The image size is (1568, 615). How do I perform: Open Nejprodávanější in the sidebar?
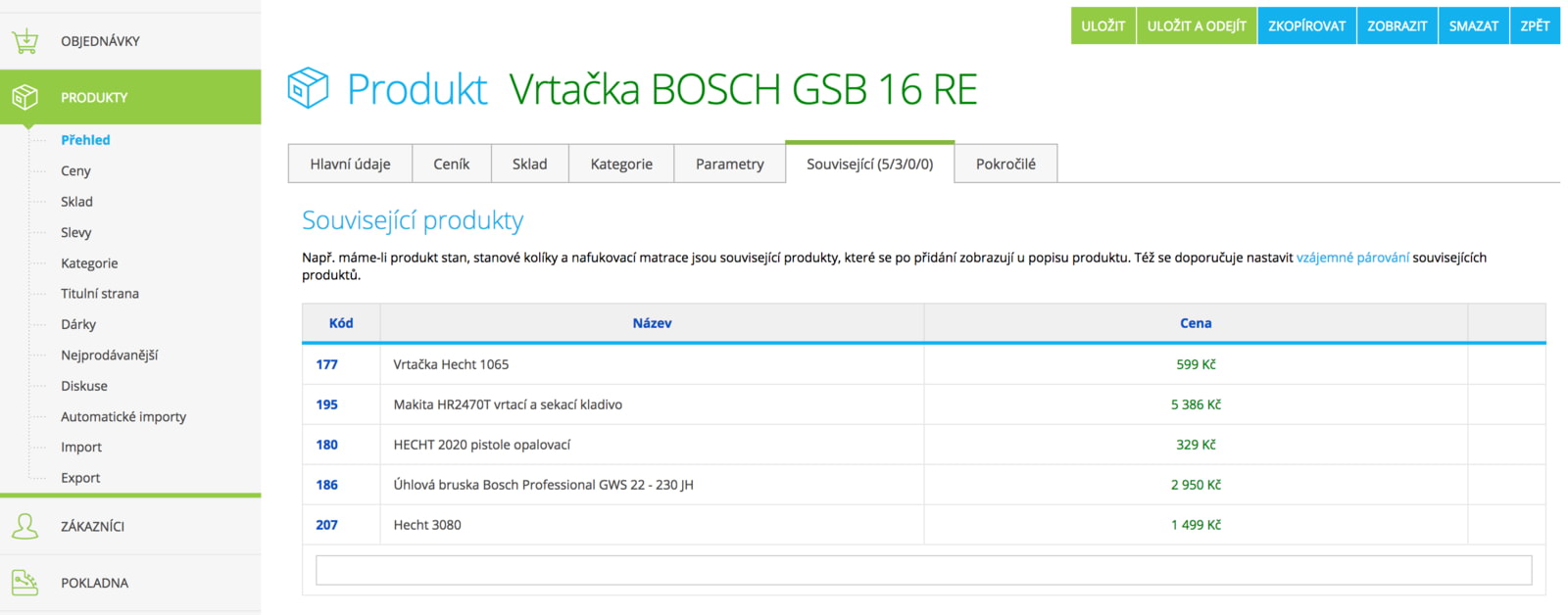109,355
